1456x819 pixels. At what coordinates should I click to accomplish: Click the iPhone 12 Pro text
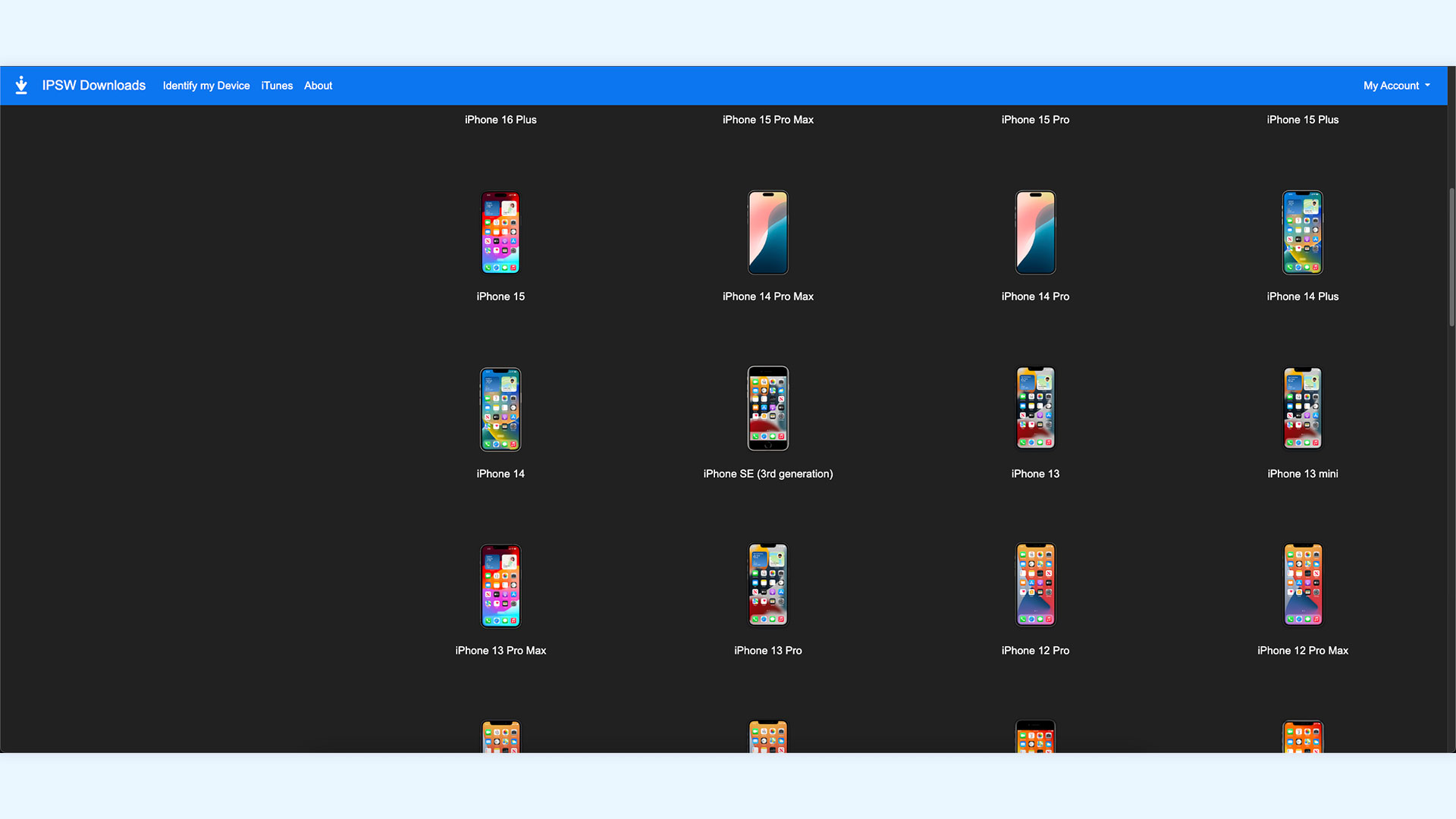pyautogui.click(x=1035, y=651)
